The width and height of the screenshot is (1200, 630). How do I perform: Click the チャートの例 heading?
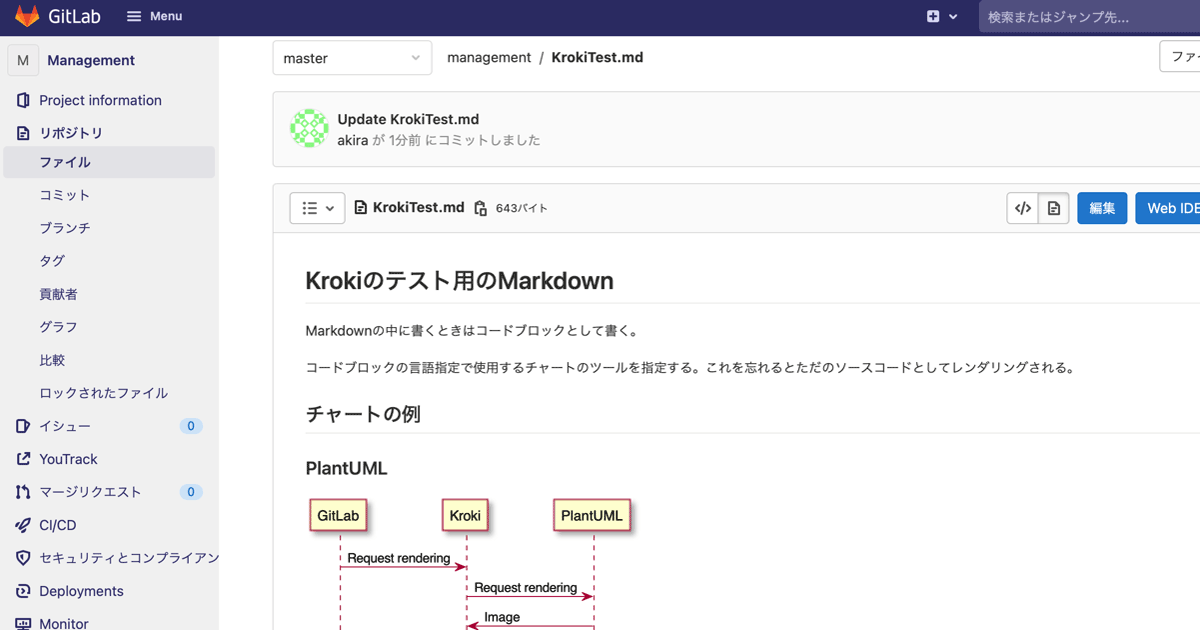(363, 414)
